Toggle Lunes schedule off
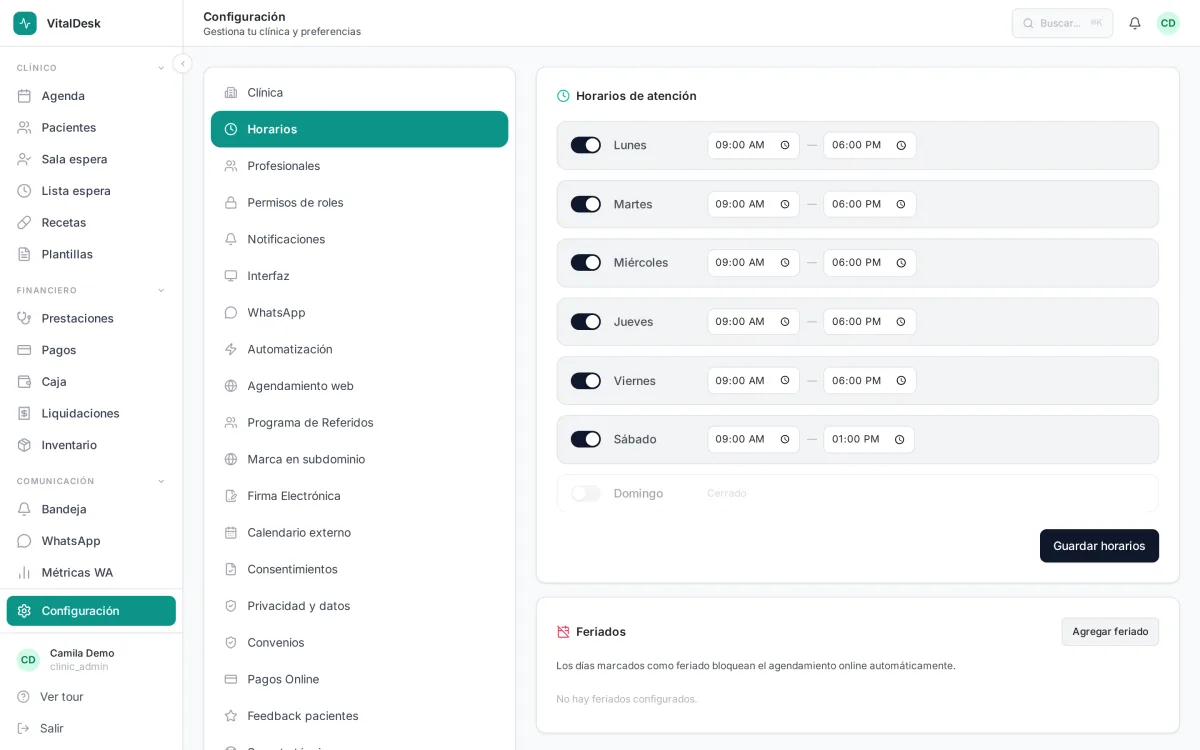Image resolution: width=1200 pixels, height=750 pixels. (586, 145)
